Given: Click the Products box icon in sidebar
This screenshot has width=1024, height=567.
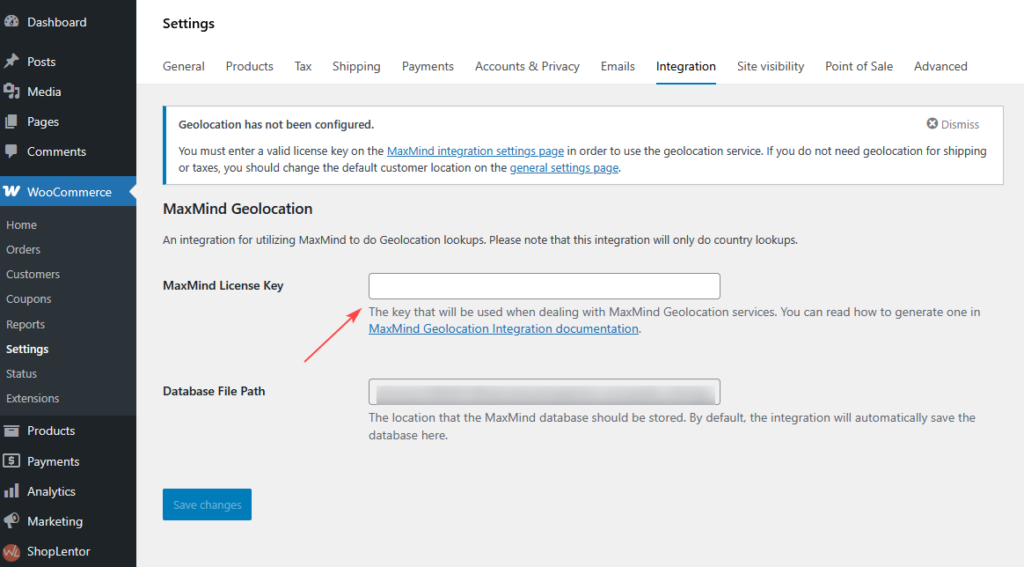Looking at the screenshot, I should 11,430.
